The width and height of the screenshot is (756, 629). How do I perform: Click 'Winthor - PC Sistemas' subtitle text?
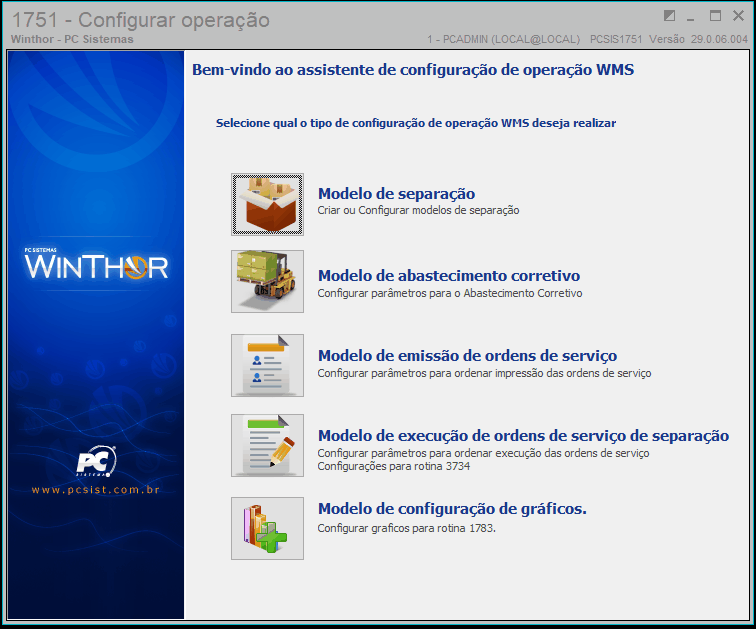pos(72,40)
